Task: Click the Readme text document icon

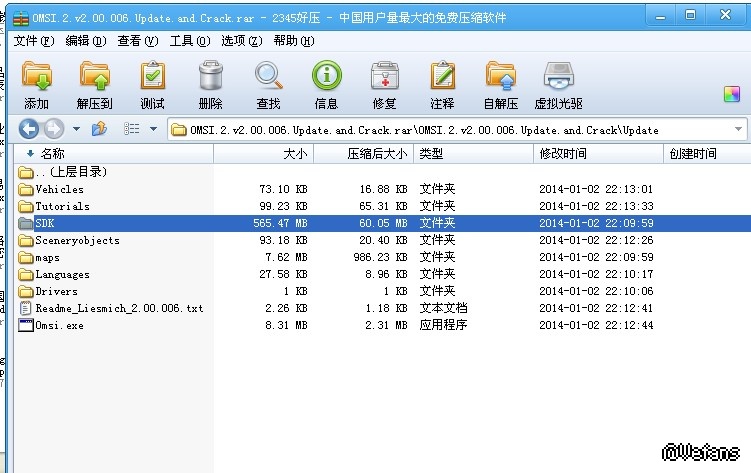Action: pyautogui.click(x=25, y=308)
